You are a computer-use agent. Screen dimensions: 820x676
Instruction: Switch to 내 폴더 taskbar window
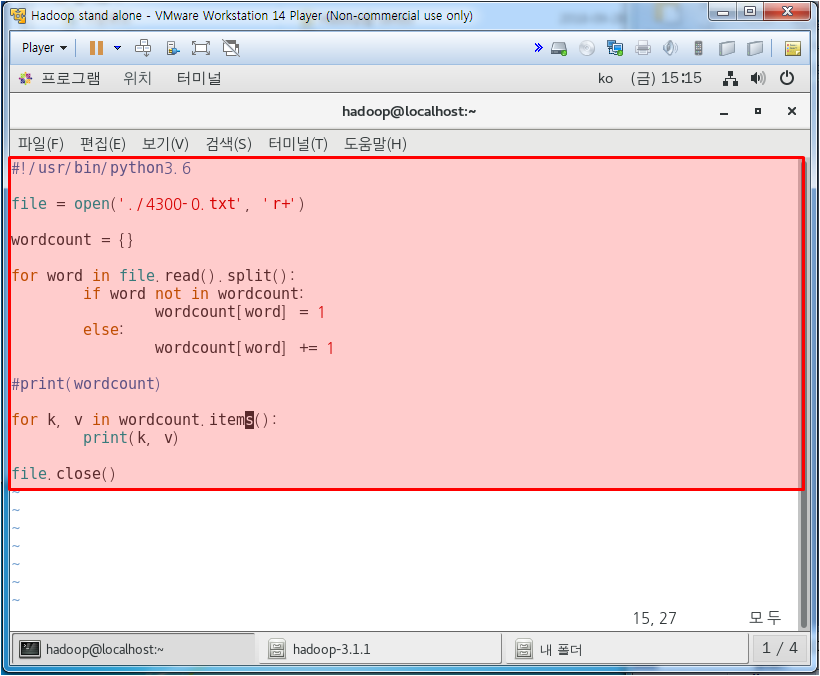tap(627, 649)
